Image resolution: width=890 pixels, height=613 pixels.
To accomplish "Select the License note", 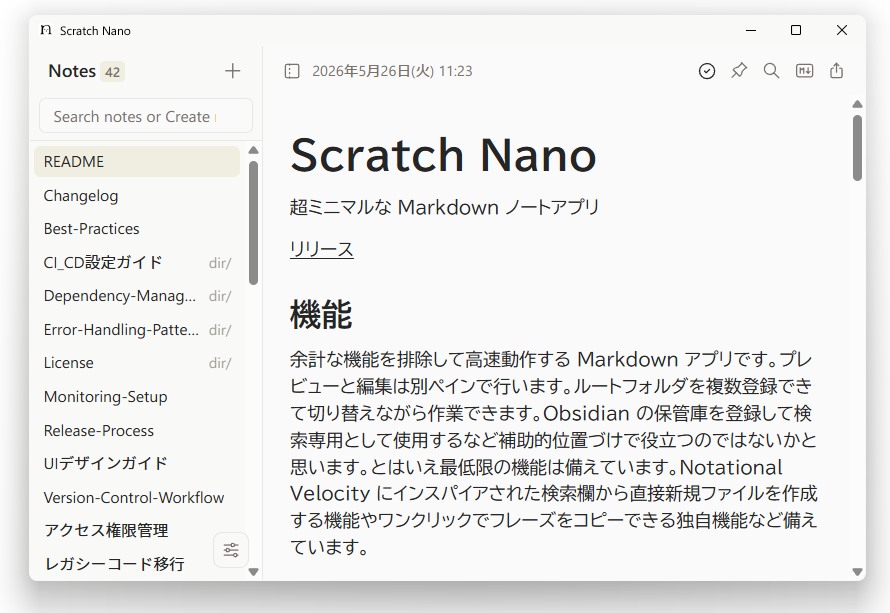I will (137, 363).
